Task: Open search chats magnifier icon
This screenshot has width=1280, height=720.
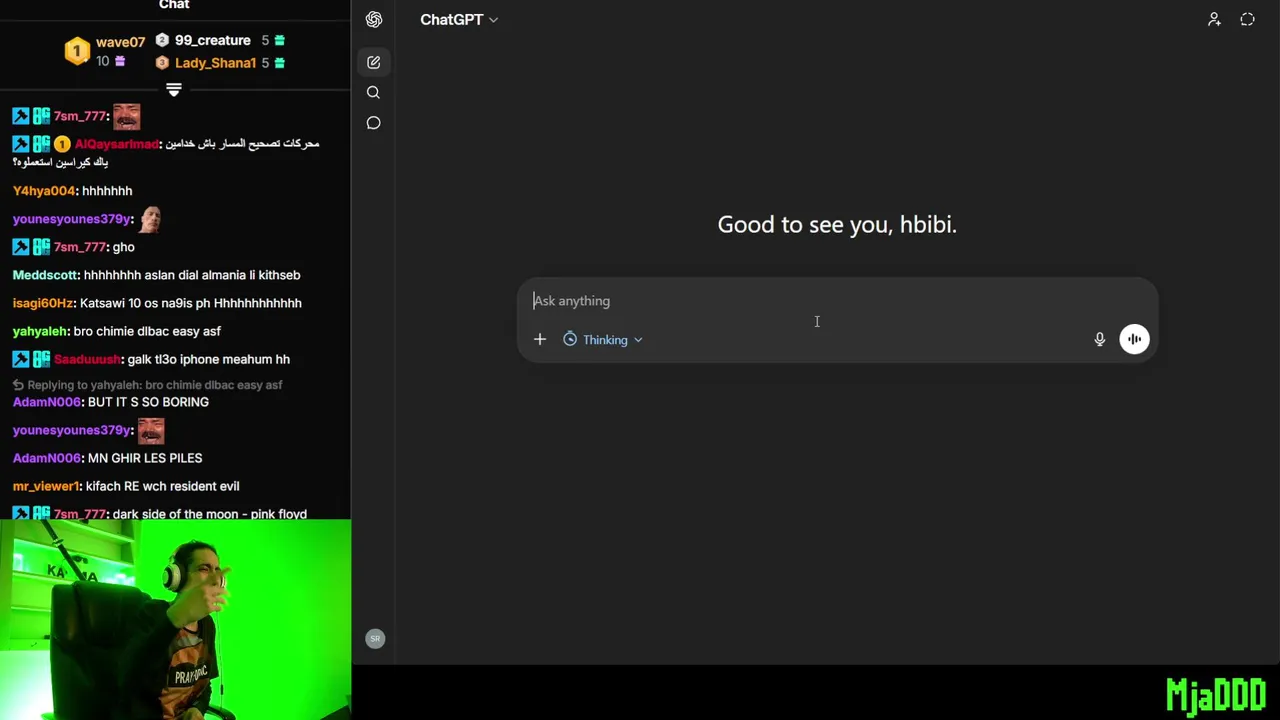Action: coord(373,92)
